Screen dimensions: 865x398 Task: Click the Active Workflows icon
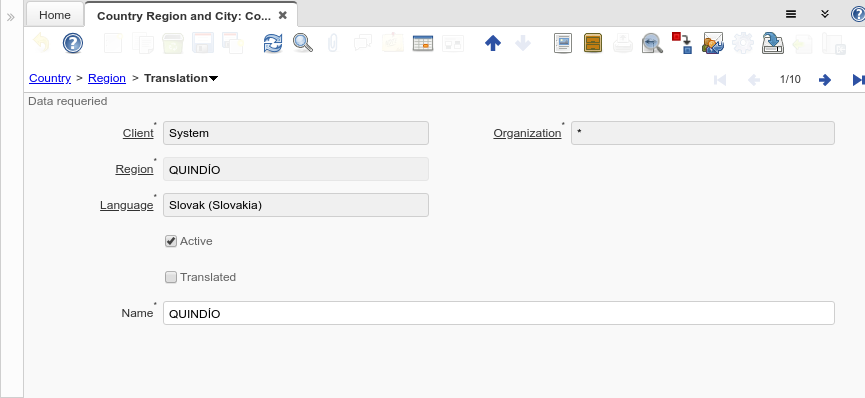pyautogui.click(x=682, y=43)
